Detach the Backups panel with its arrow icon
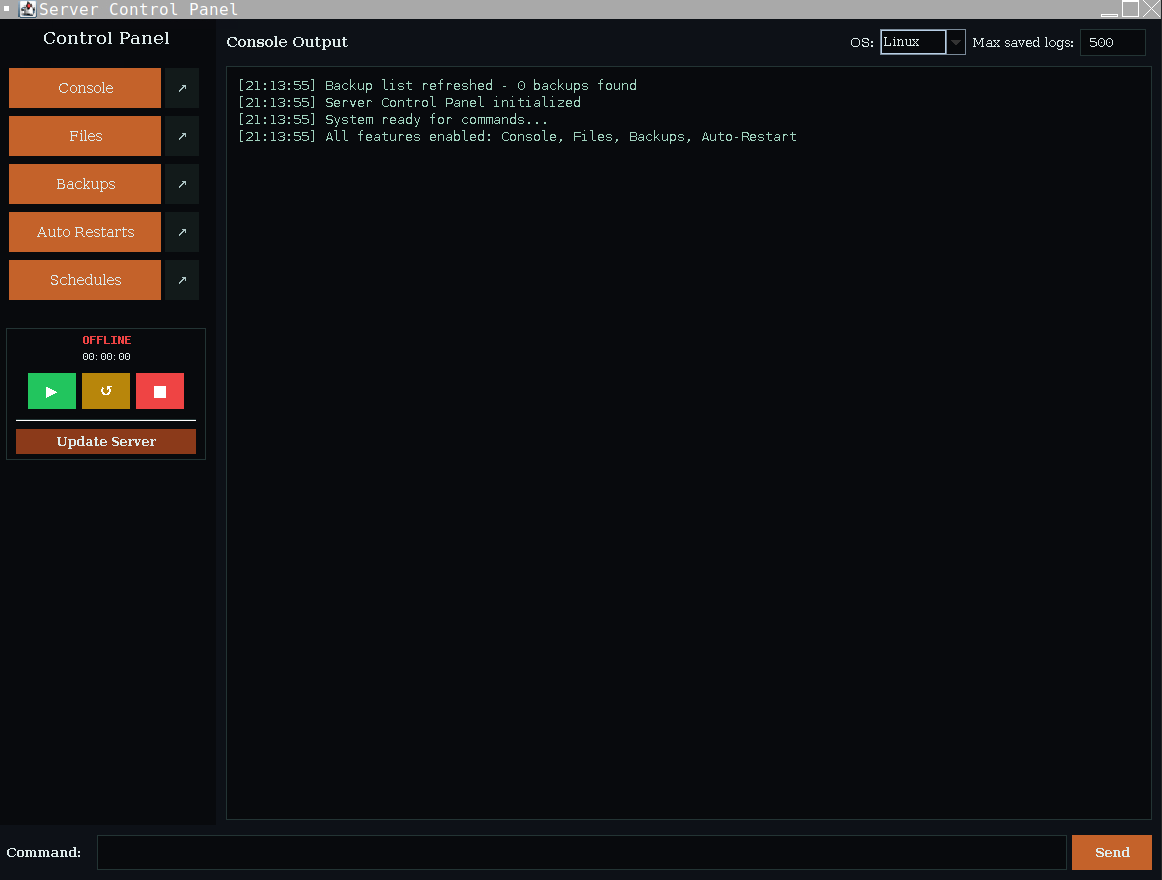The image size is (1162, 880). click(183, 184)
